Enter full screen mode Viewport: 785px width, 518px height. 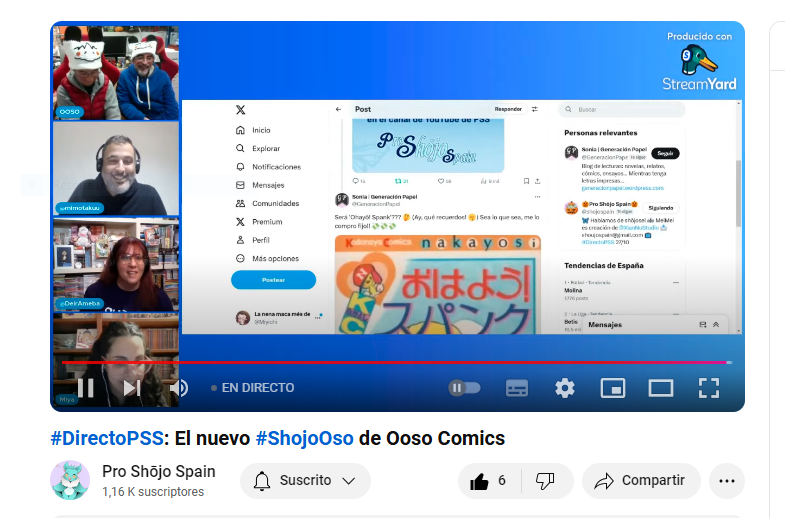click(709, 388)
